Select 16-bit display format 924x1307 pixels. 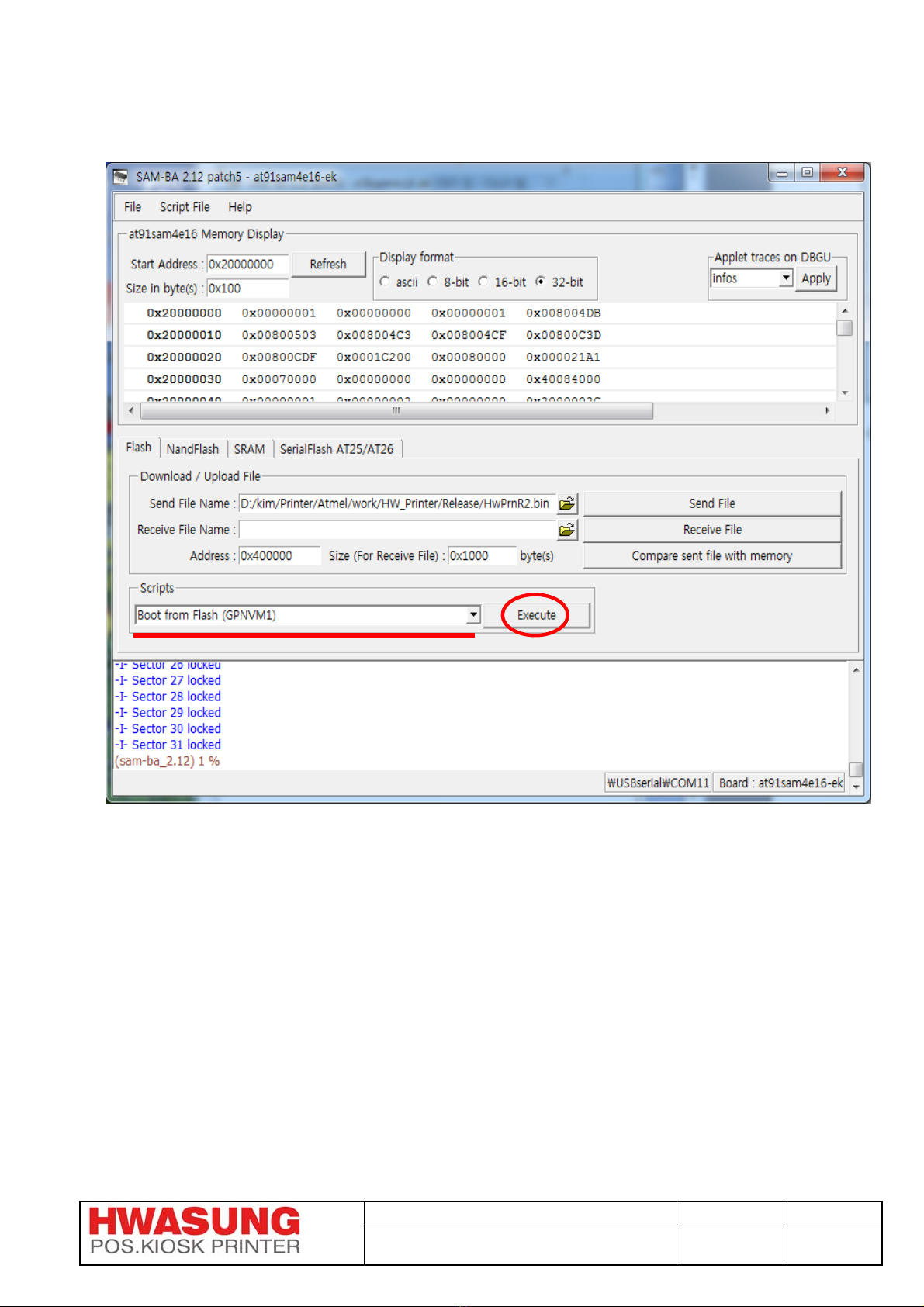[483, 282]
